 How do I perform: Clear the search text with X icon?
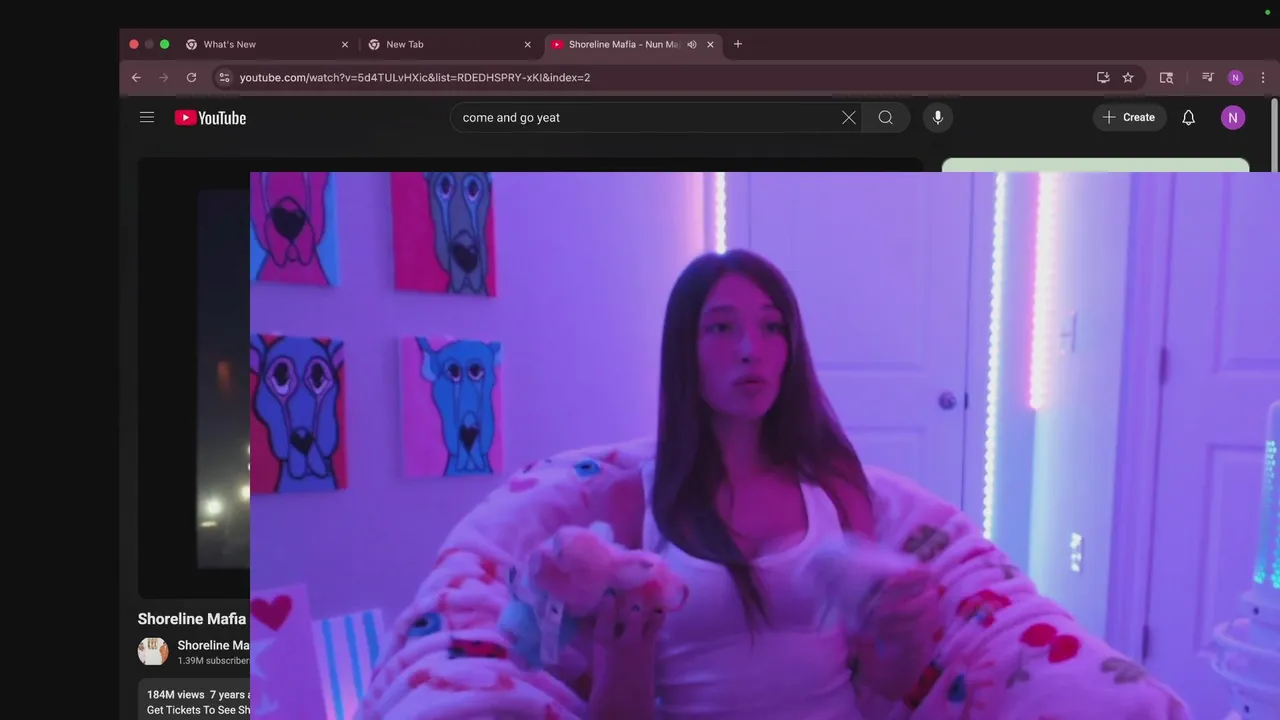click(848, 117)
